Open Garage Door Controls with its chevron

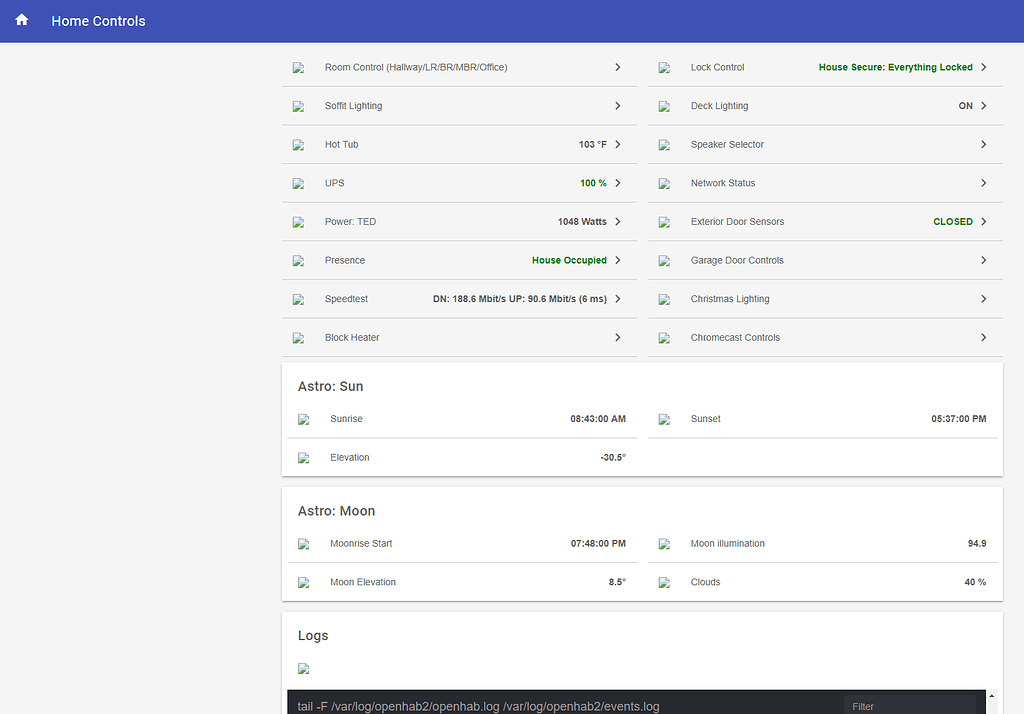coord(983,260)
